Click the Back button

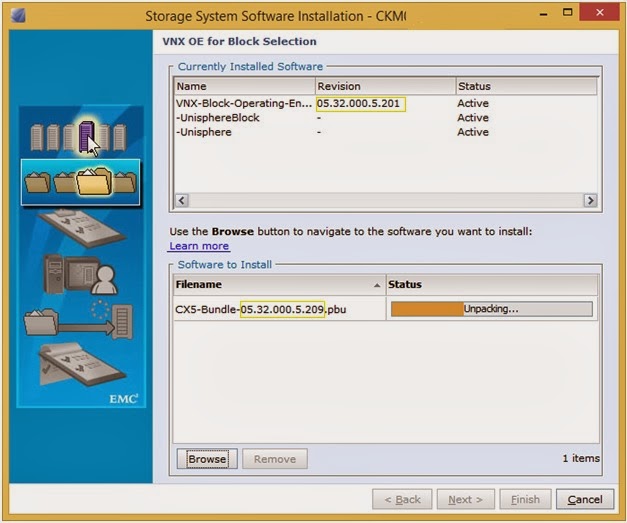coord(402,499)
